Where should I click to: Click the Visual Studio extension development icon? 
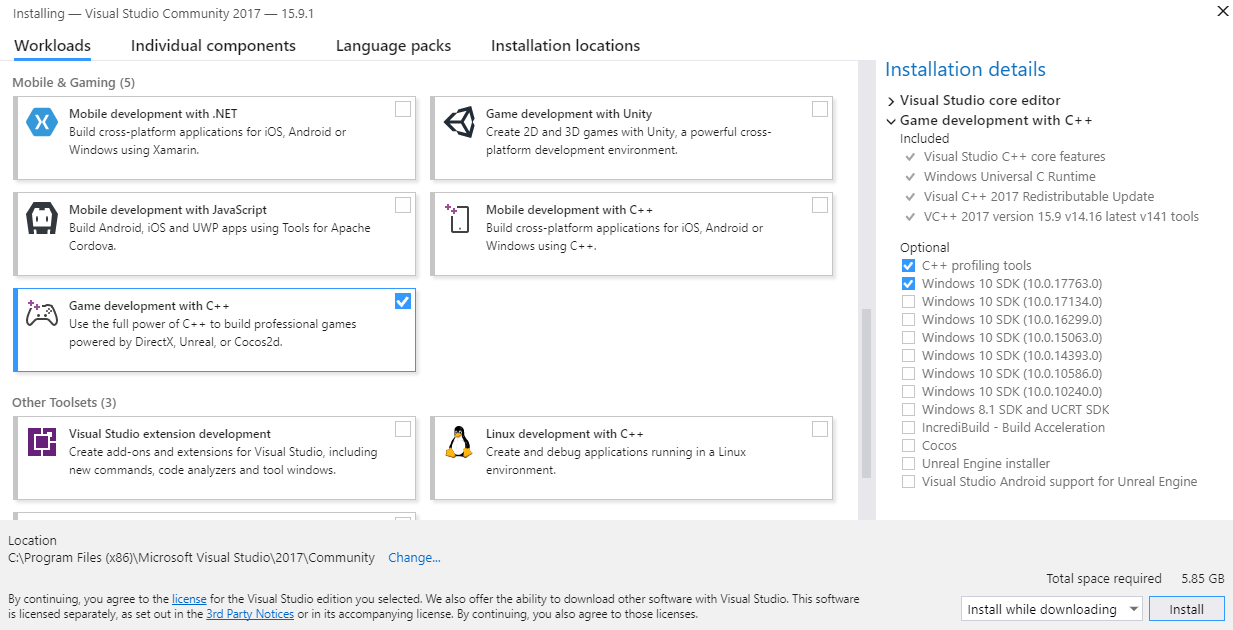pos(42,442)
